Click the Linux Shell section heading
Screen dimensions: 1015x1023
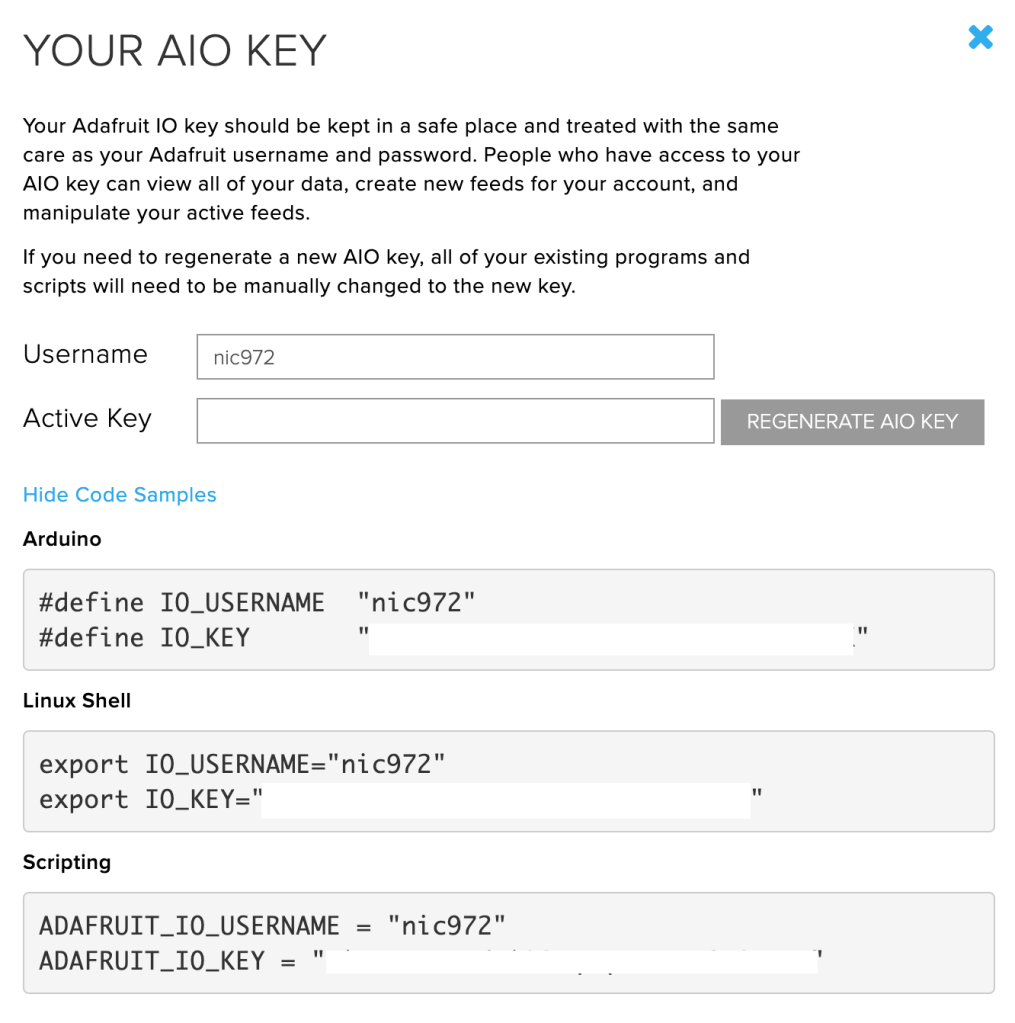click(x=77, y=701)
